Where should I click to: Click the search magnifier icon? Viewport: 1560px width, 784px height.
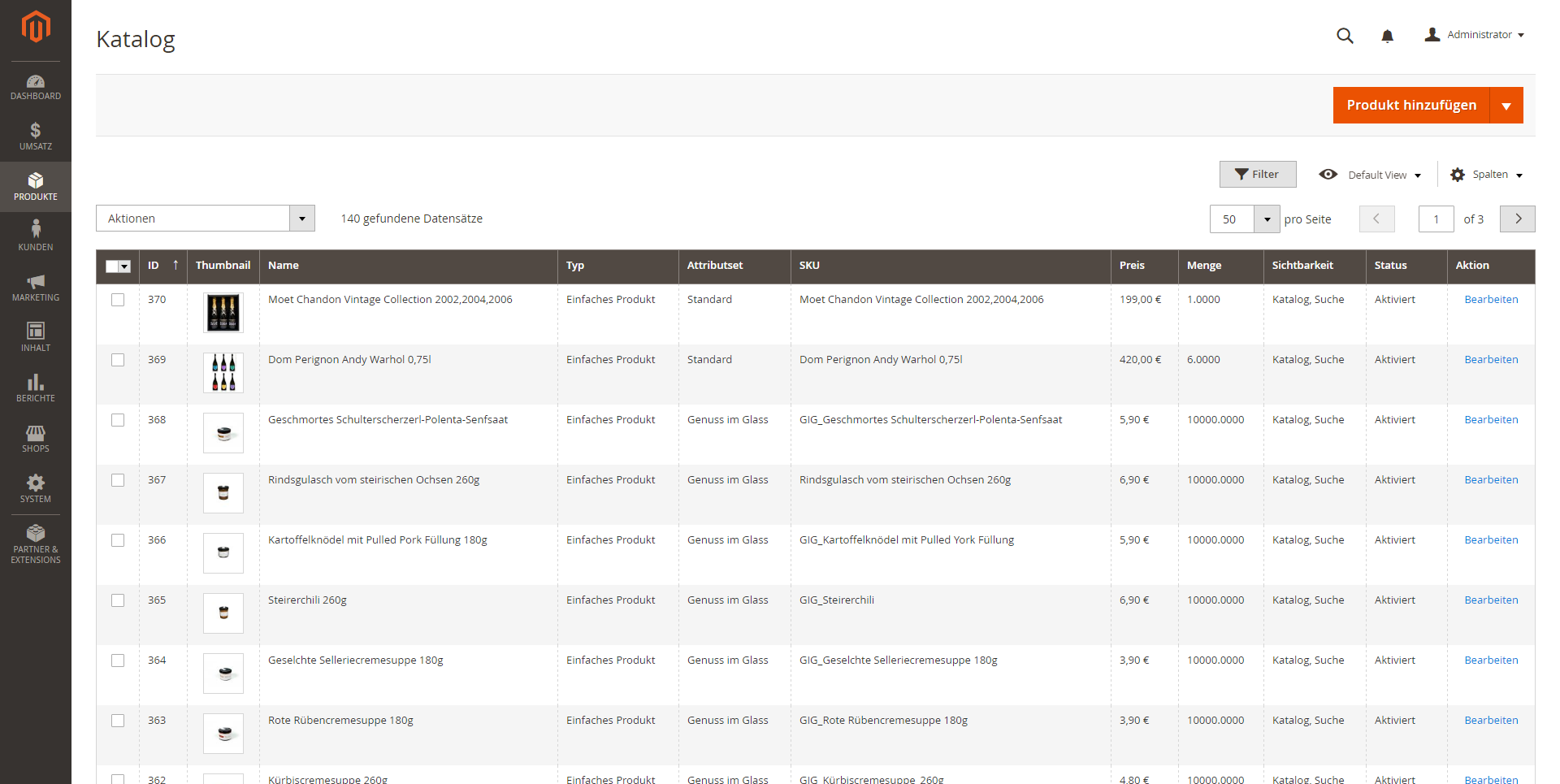pos(1345,36)
